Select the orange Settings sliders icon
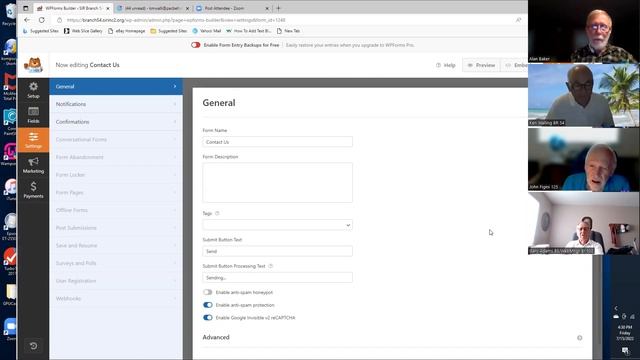This screenshot has width=640, height=360. 33,140
